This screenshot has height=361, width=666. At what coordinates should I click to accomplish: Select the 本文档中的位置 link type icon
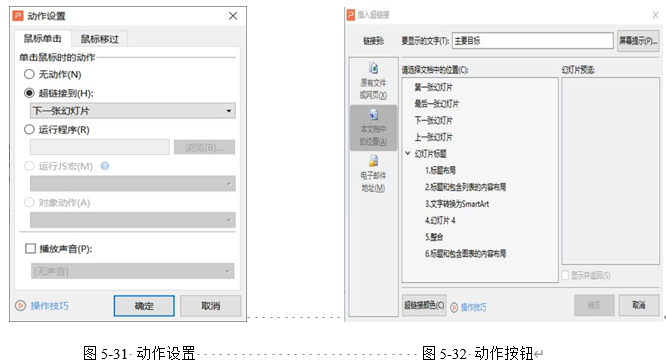click(373, 114)
